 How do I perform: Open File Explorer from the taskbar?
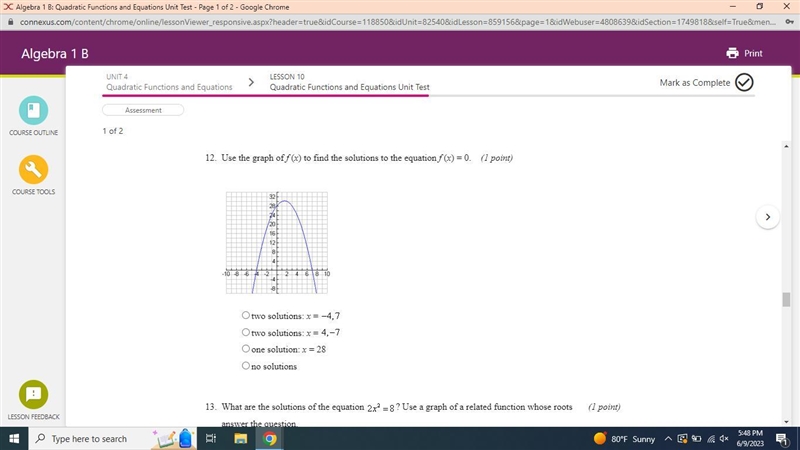click(241, 439)
